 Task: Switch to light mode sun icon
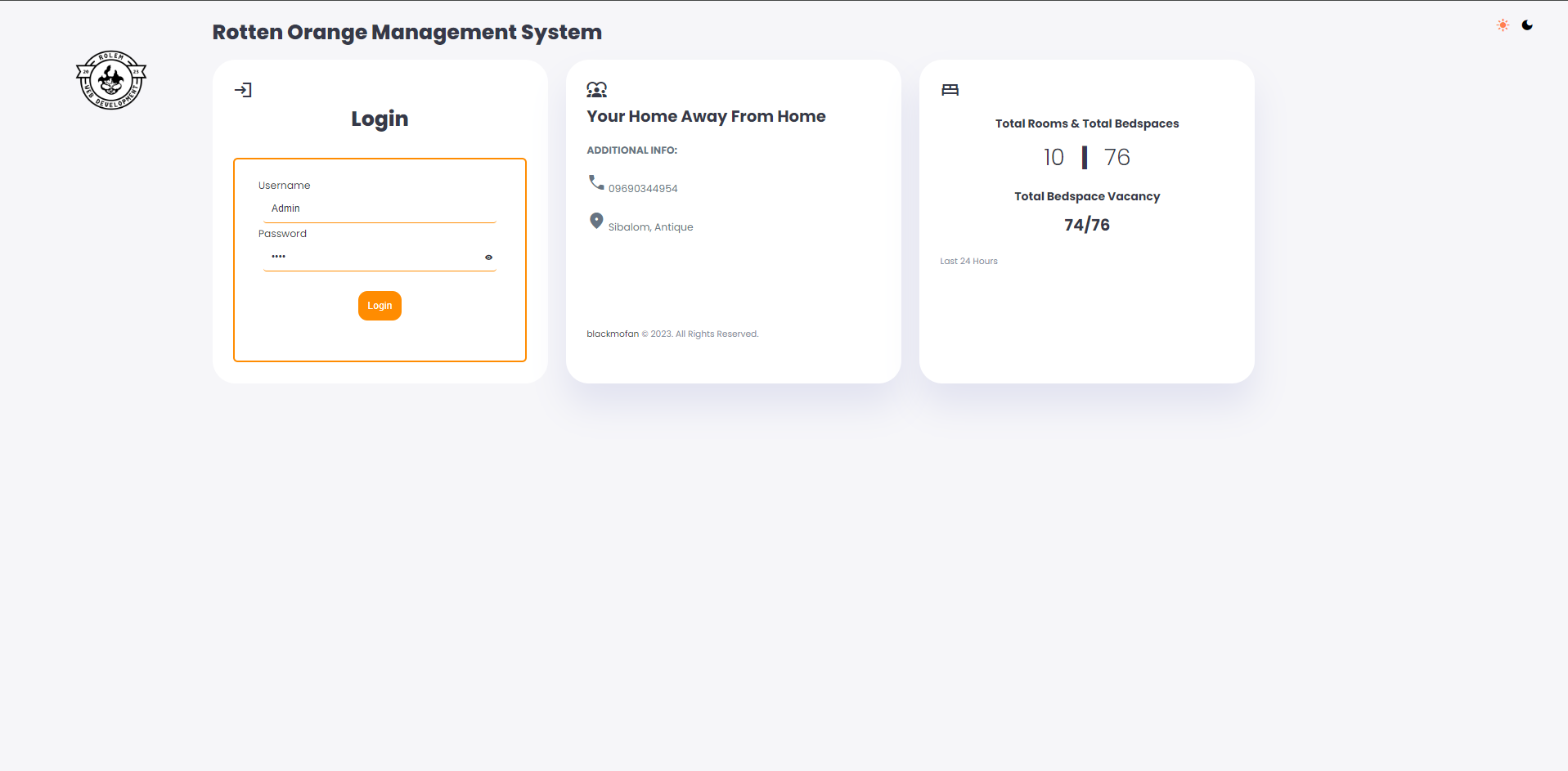(x=1503, y=25)
